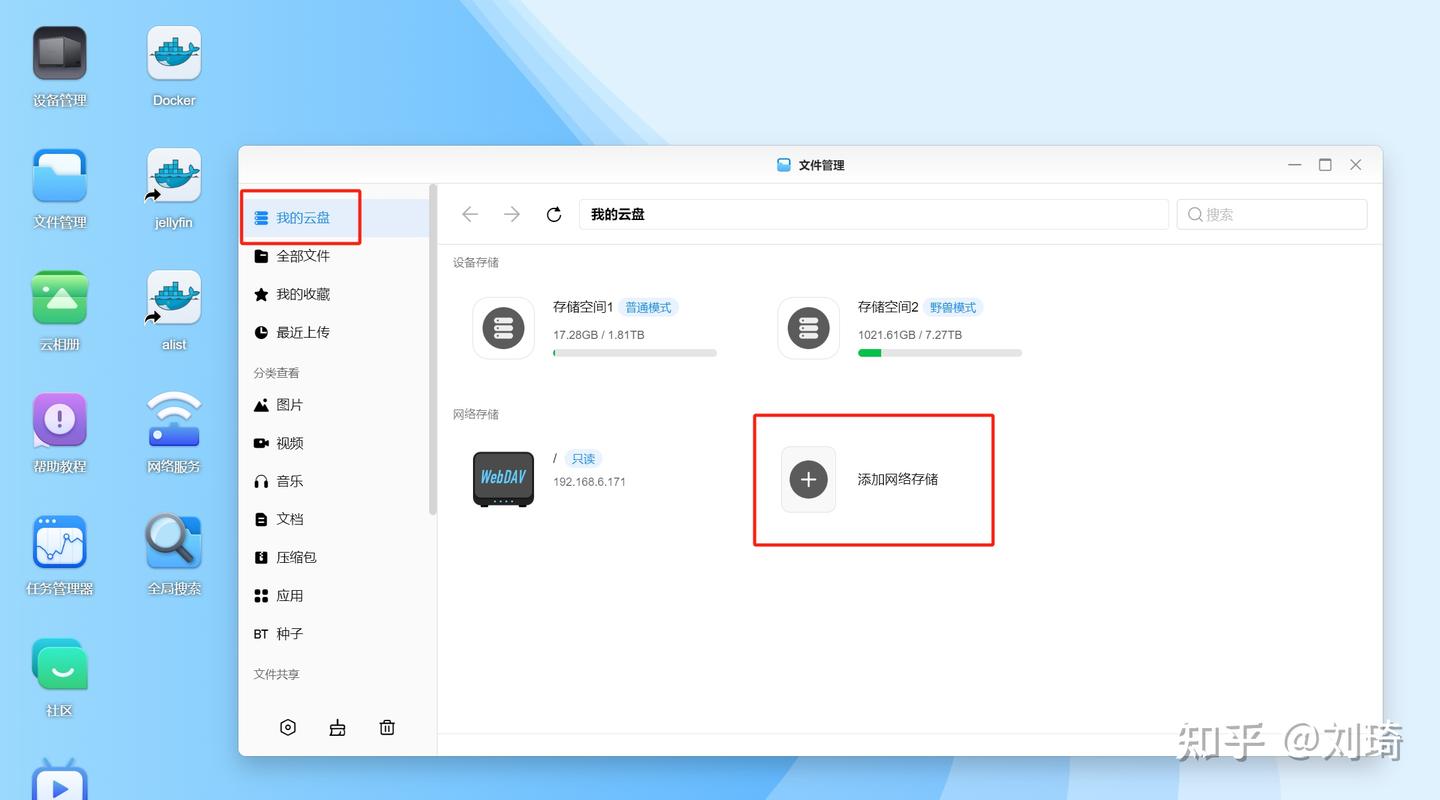Open the settings gear at sidebar bottom
Viewport: 1440px width, 800px height.
288,727
